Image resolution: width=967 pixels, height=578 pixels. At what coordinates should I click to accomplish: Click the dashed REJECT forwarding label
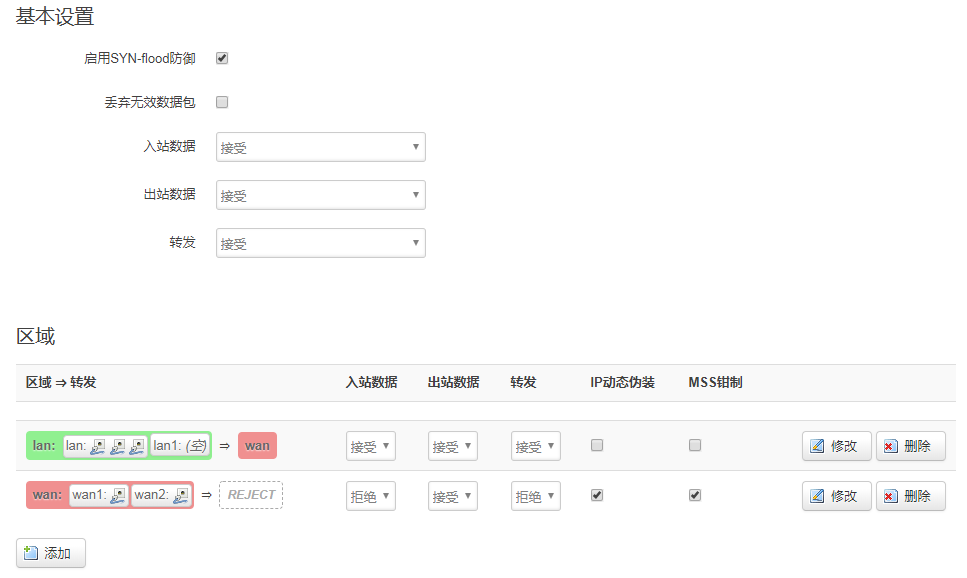pos(251,495)
